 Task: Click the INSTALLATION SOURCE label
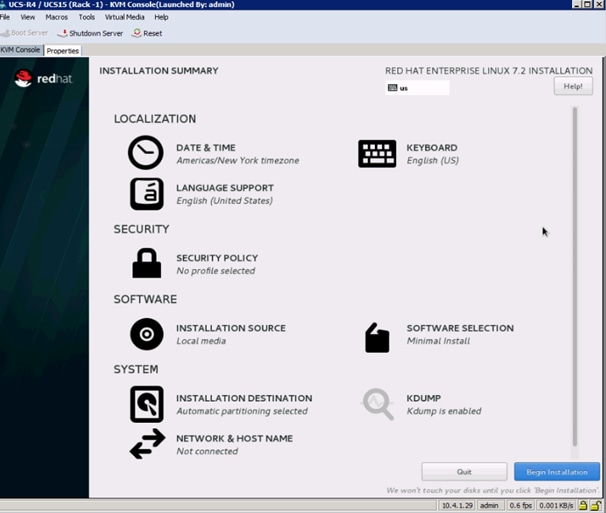coord(231,328)
